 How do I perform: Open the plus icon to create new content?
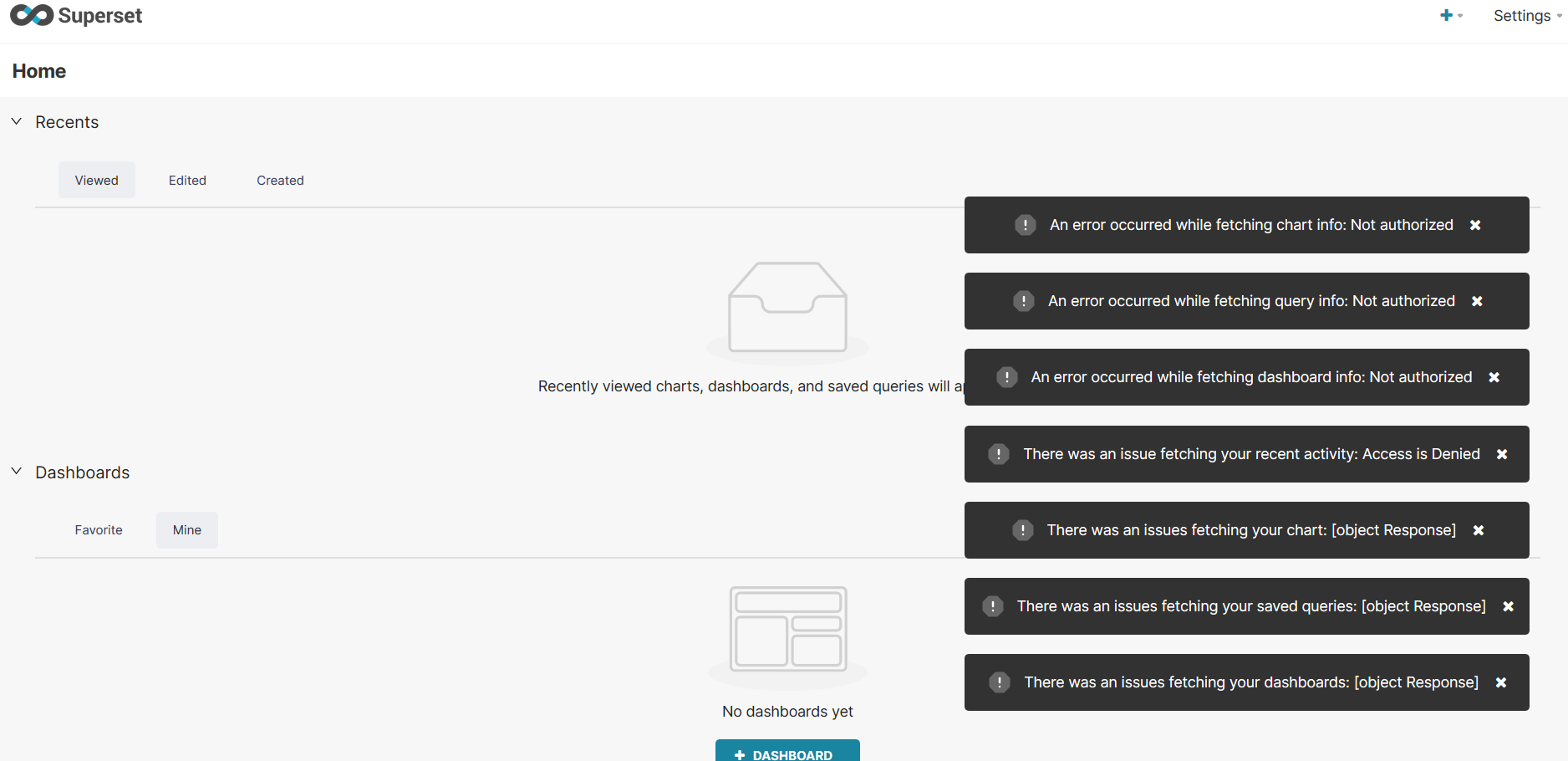coord(1445,15)
